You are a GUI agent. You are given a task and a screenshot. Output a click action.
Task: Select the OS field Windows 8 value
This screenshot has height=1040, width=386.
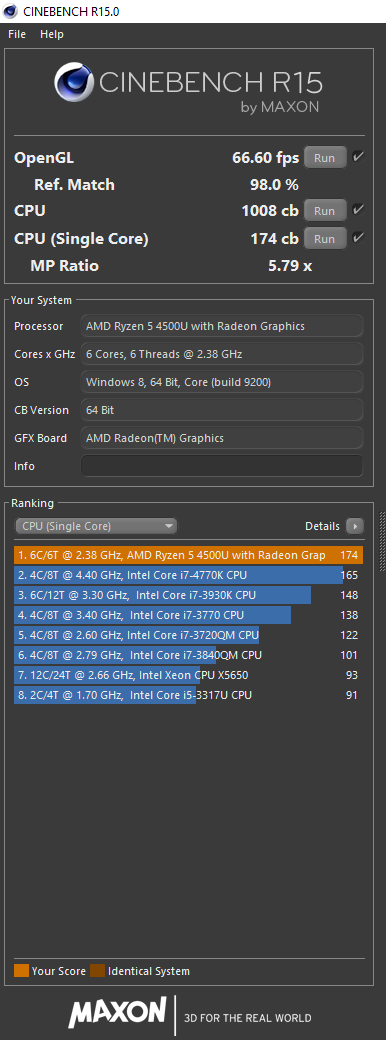click(x=222, y=382)
